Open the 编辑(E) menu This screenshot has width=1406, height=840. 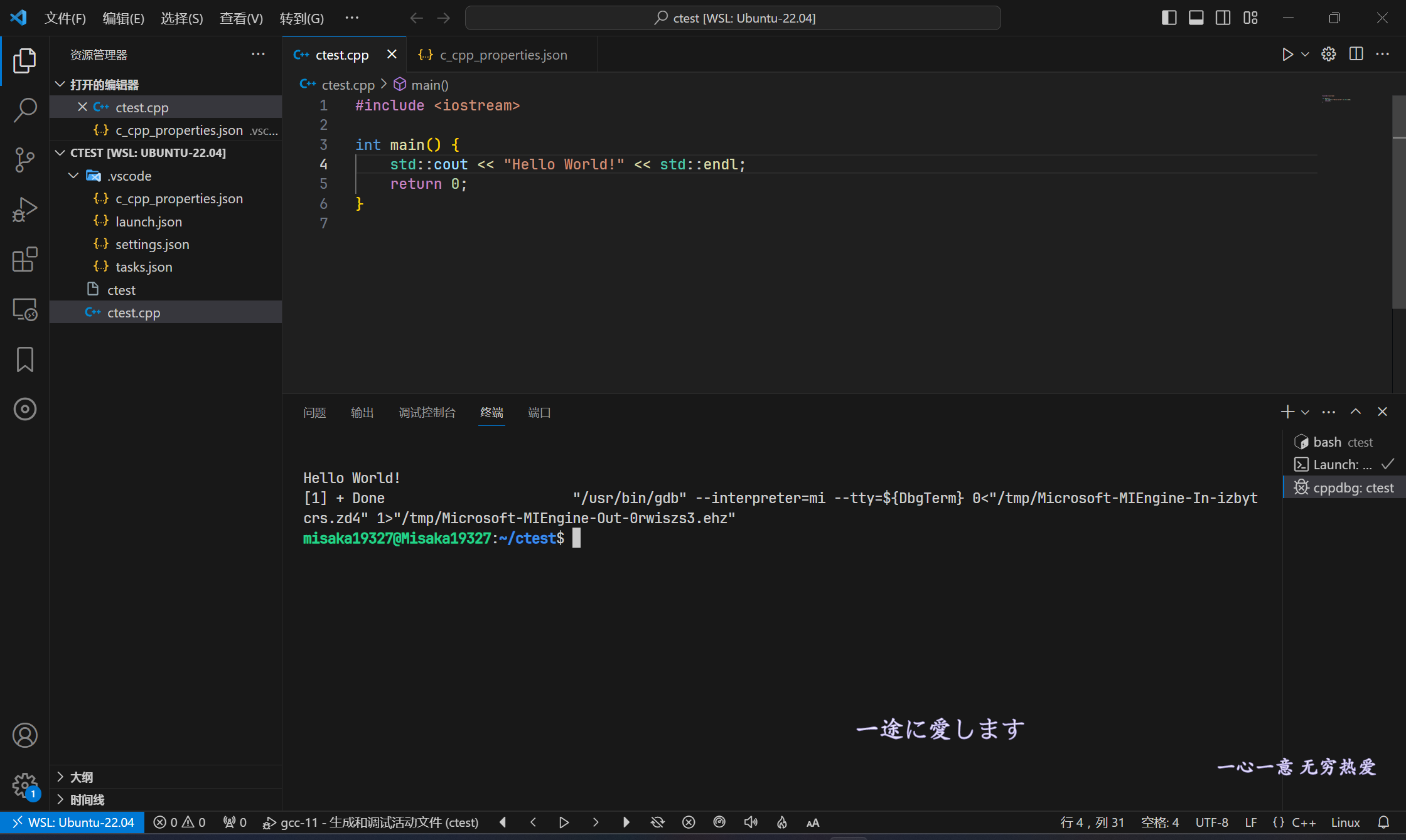[x=123, y=18]
